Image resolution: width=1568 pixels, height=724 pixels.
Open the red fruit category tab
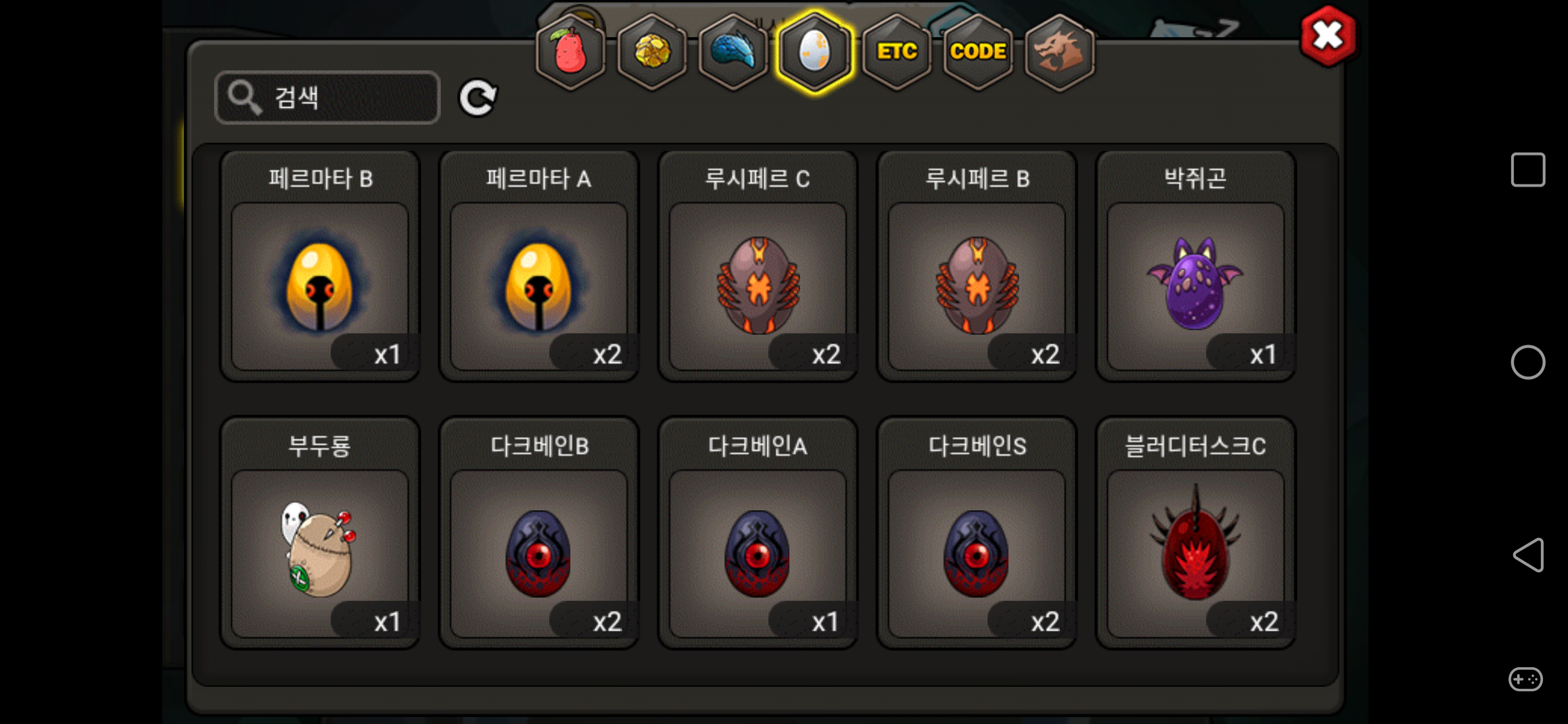(x=570, y=52)
